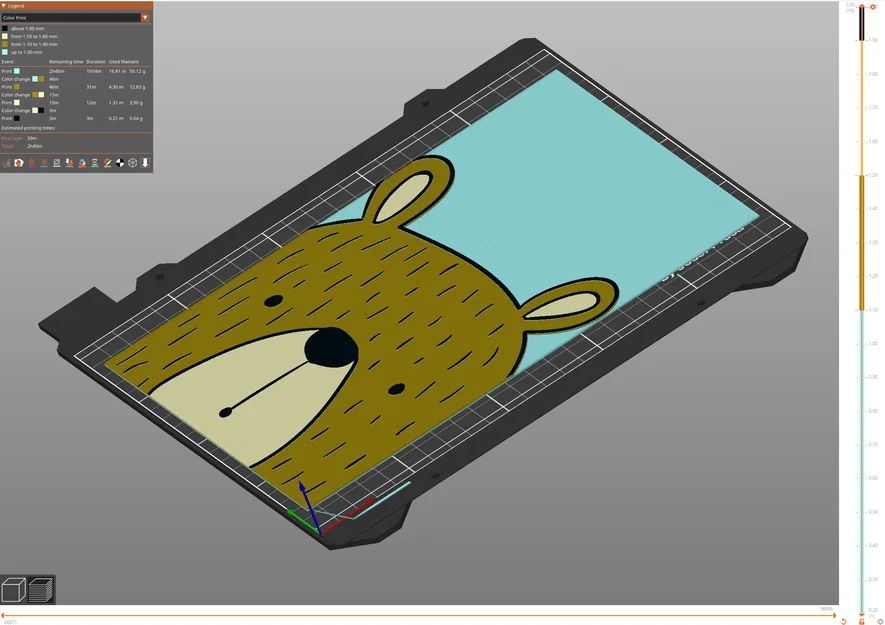Click the 'First layer:' time entry
Viewport: 885px width, 625px height.
(19, 138)
